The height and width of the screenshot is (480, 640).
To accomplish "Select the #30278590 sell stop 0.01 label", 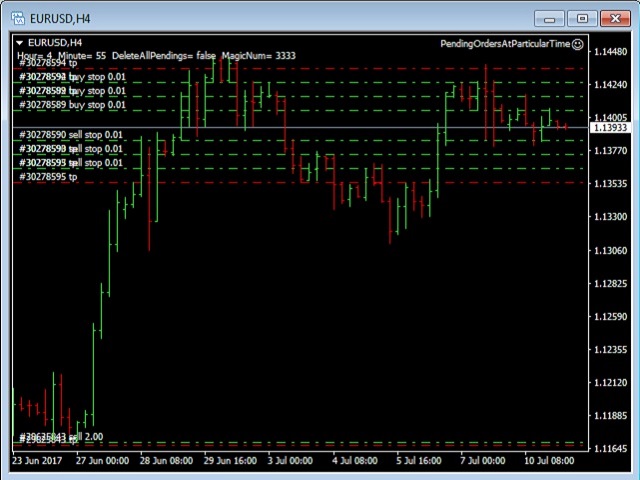I will [x=71, y=135].
